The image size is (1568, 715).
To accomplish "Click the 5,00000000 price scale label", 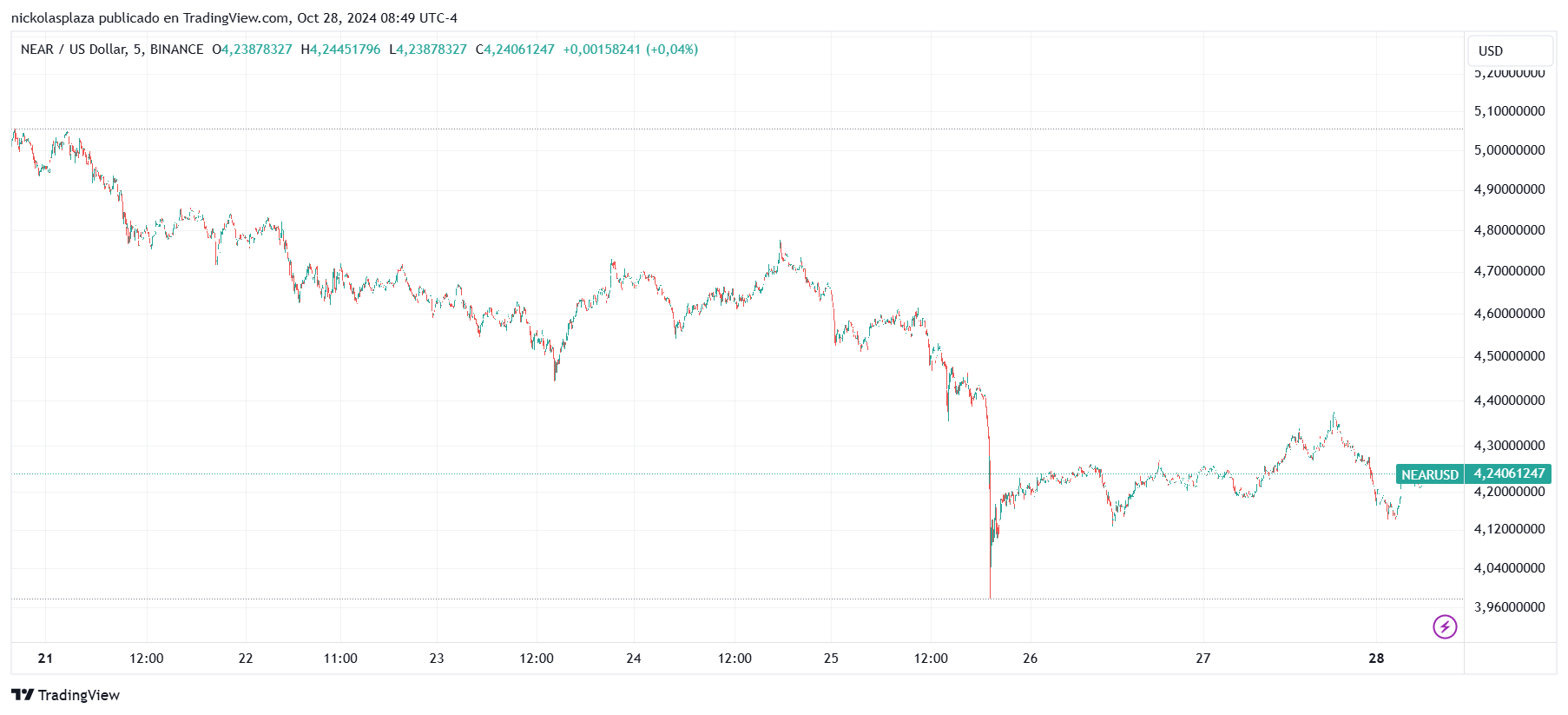I will 1509,150.
